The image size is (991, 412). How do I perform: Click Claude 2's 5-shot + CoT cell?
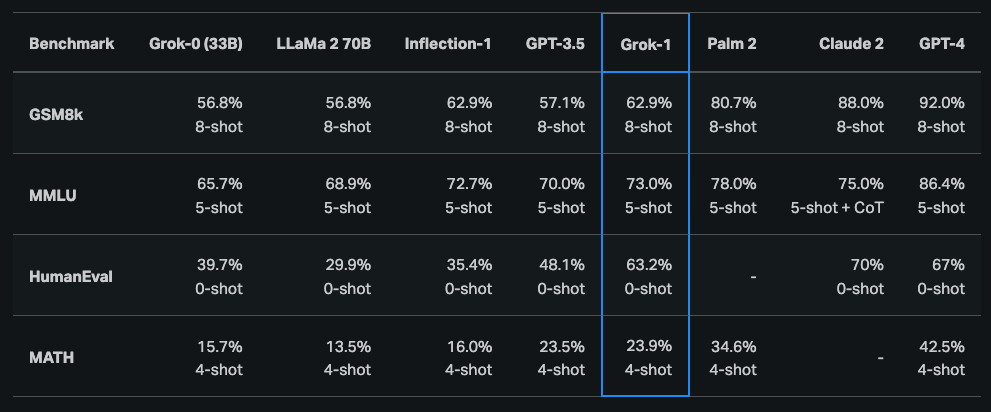(x=837, y=208)
